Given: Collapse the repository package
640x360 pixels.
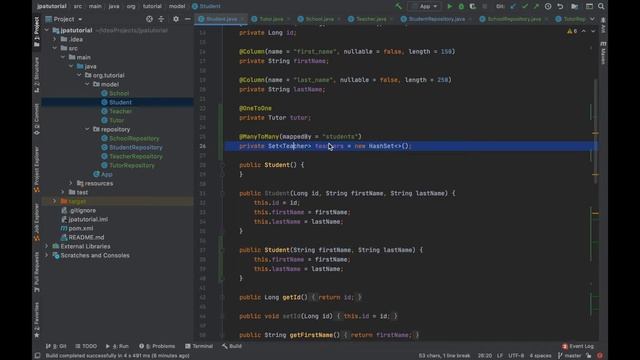Looking at the screenshot, I should [x=87, y=129].
